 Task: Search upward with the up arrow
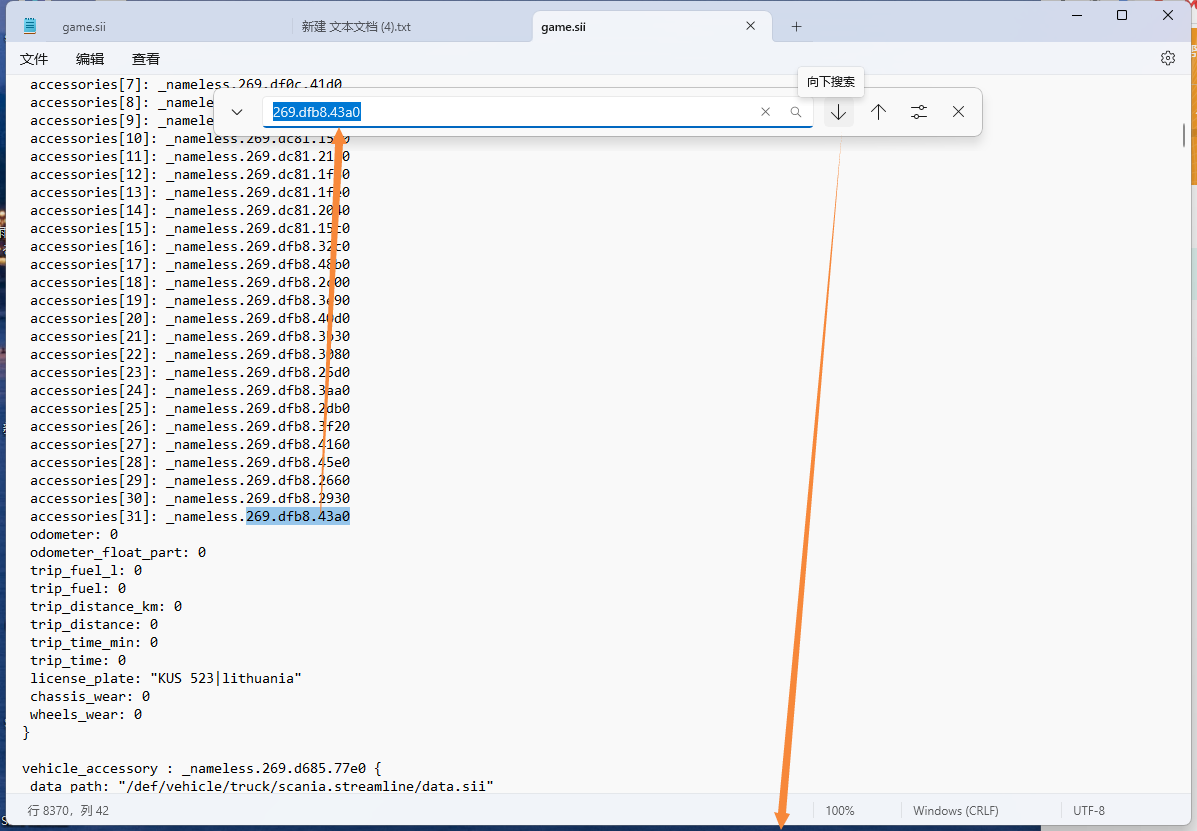tap(879, 112)
